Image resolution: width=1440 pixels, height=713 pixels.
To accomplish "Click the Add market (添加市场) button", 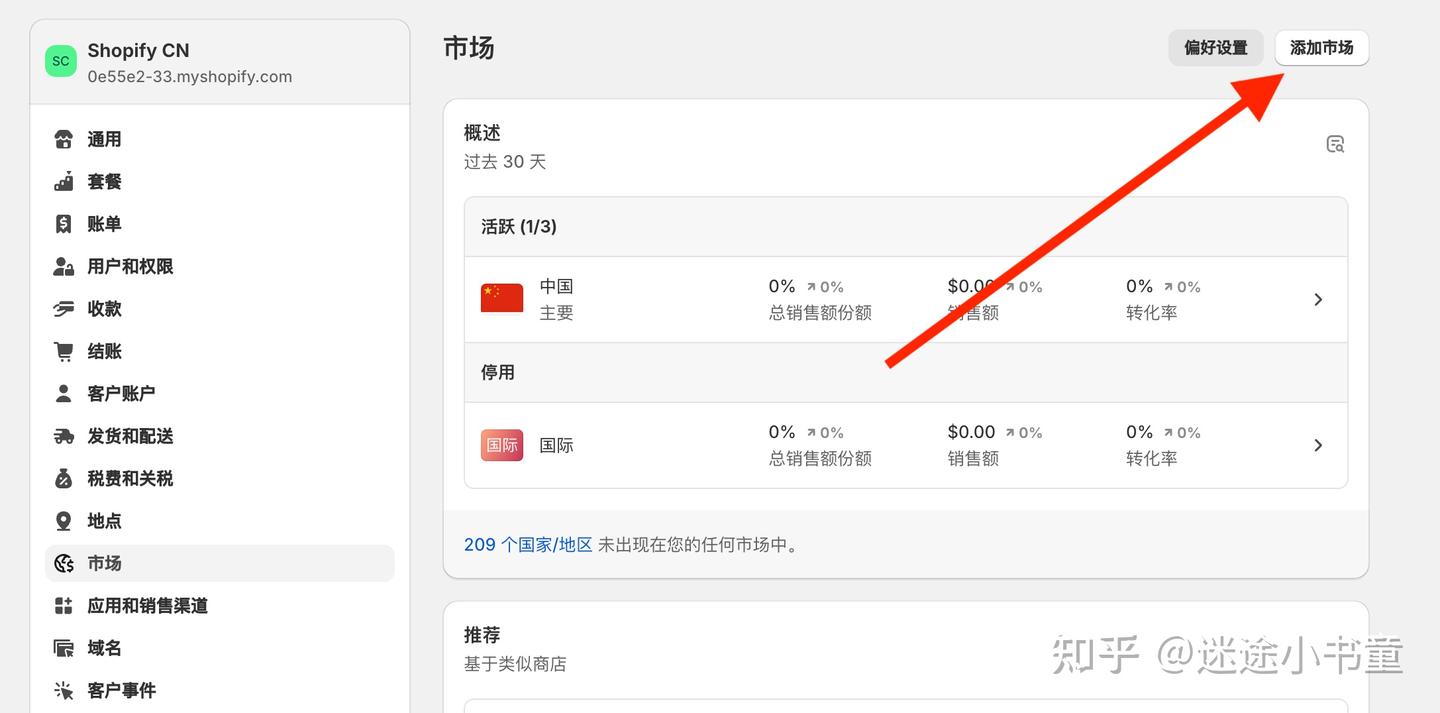I will (x=1321, y=48).
